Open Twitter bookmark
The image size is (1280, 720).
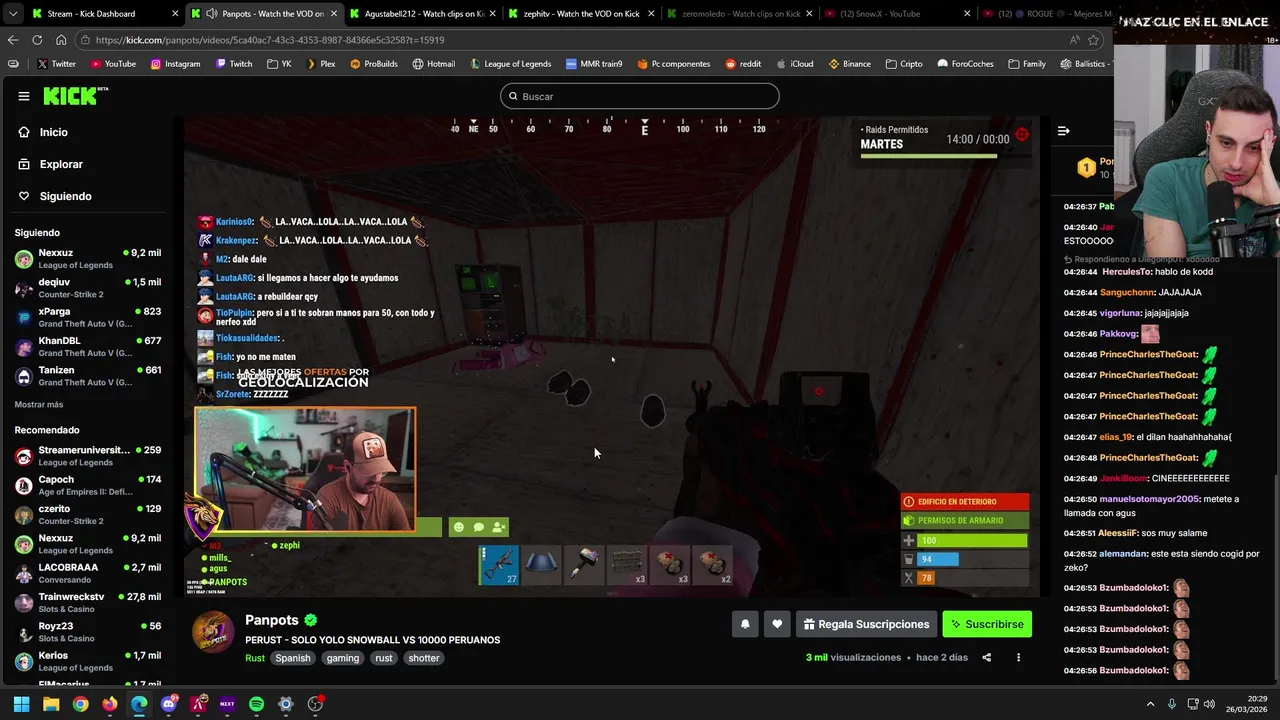(x=56, y=64)
